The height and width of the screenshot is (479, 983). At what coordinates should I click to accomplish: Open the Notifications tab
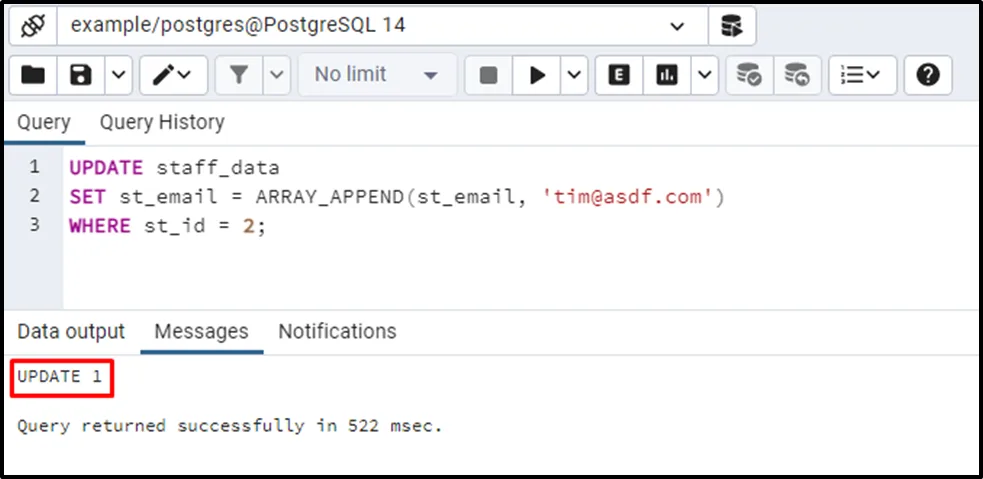pyautogui.click(x=337, y=332)
